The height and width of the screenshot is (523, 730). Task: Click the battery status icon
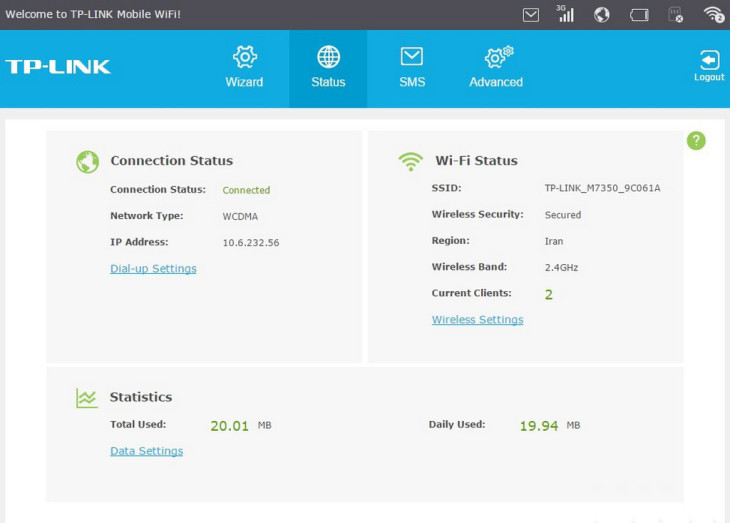639,15
